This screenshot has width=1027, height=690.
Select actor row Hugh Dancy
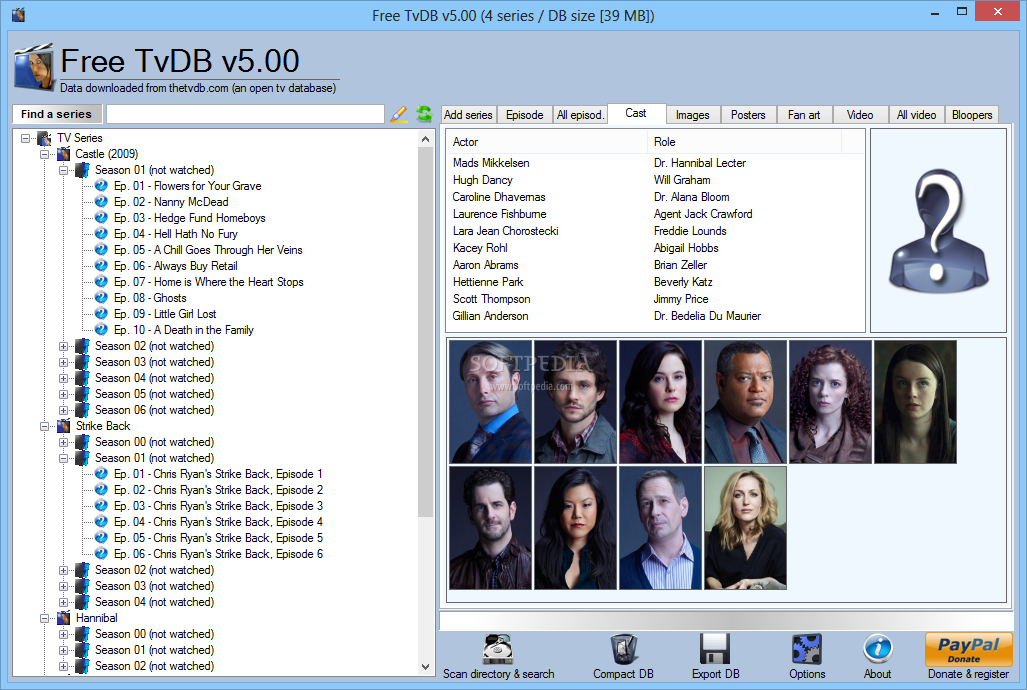[x=483, y=180]
